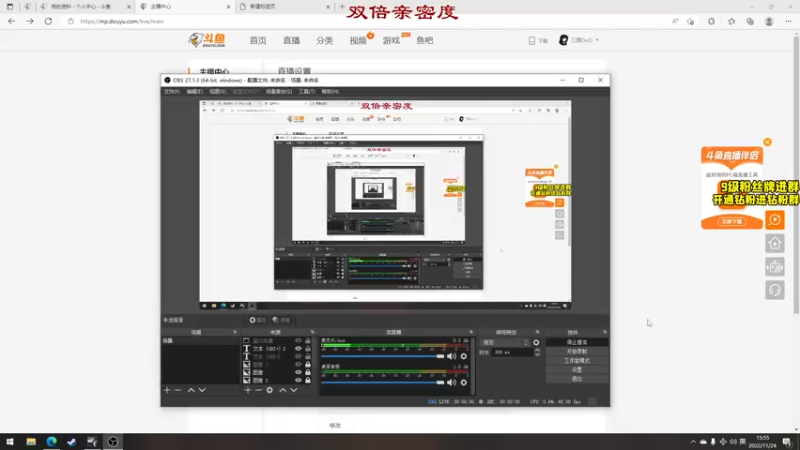Click the orange play icon in right sidebar
The width and height of the screenshot is (800, 450).
click(774, 220)
